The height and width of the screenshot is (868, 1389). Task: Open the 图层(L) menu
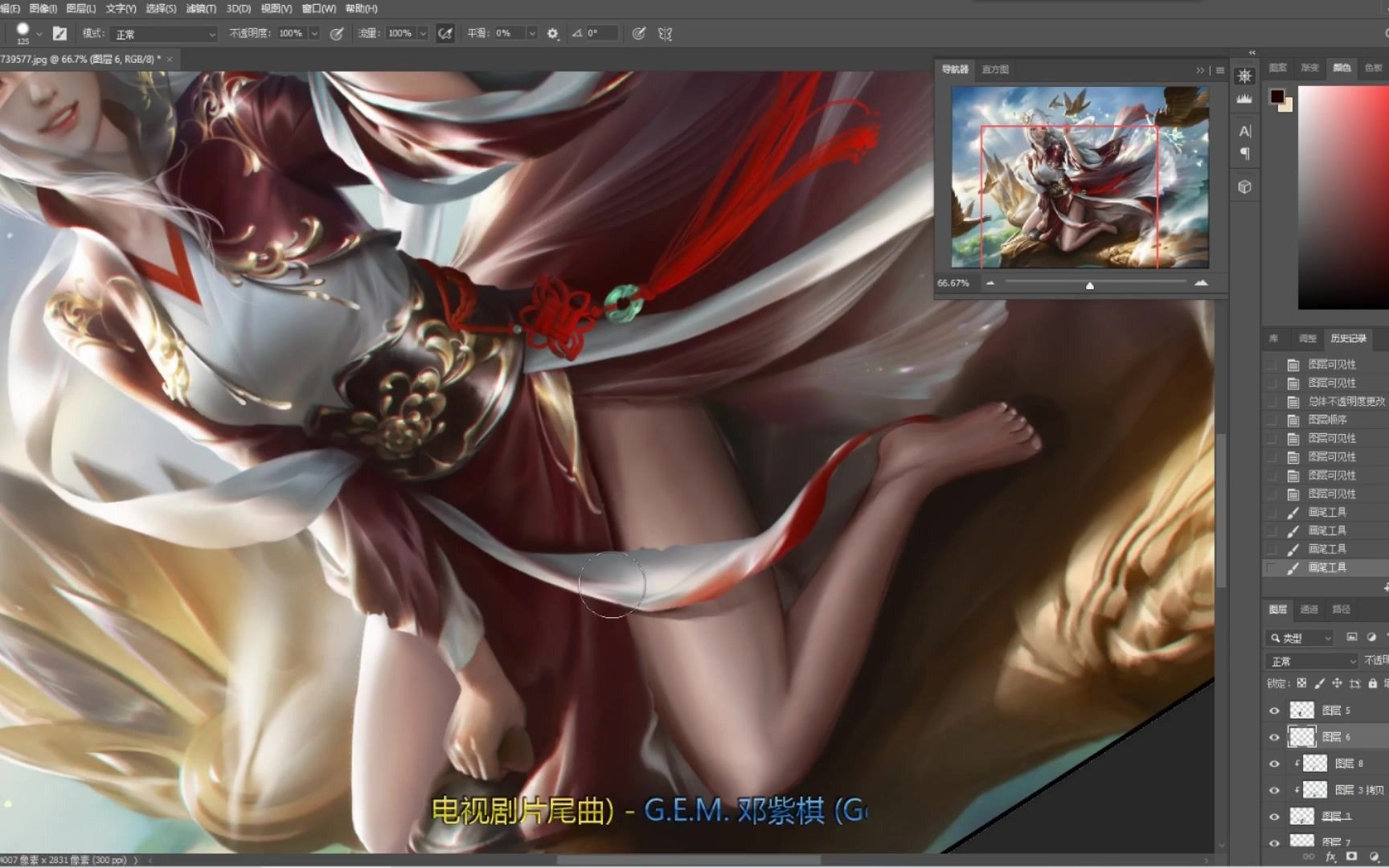point(80,8)
